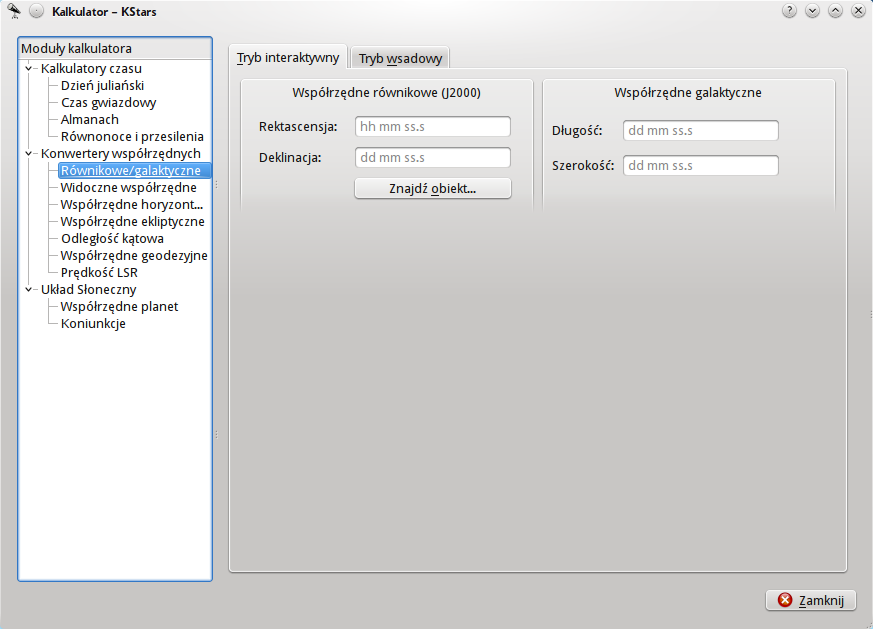873x629 pixels.
Task: Select Koniunkcje in the tree
Action: (93, 324)
